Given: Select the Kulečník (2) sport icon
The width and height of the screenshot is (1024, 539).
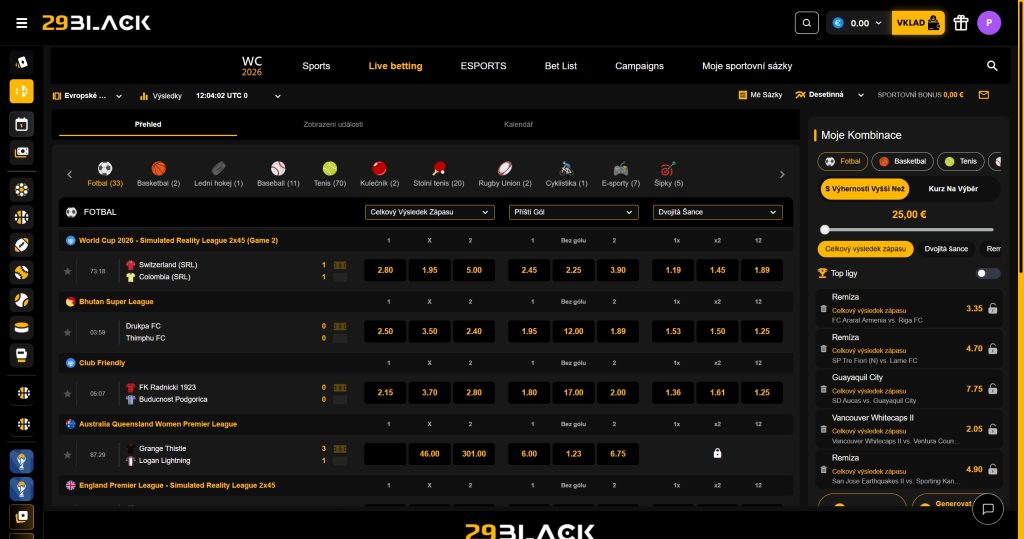Looking at the screenshot, I should [379, 174].
